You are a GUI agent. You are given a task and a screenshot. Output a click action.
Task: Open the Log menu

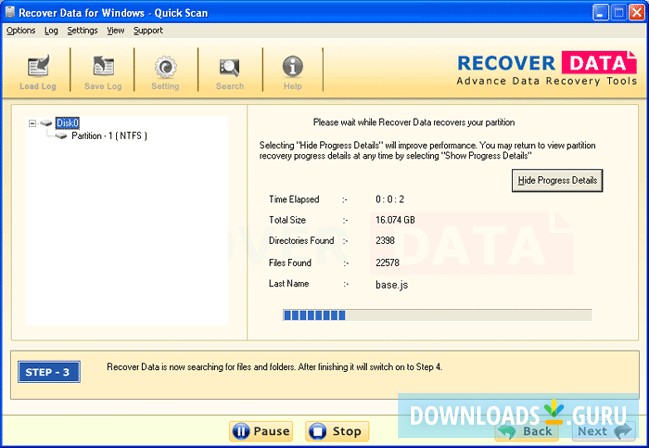(x=51, y=31)
